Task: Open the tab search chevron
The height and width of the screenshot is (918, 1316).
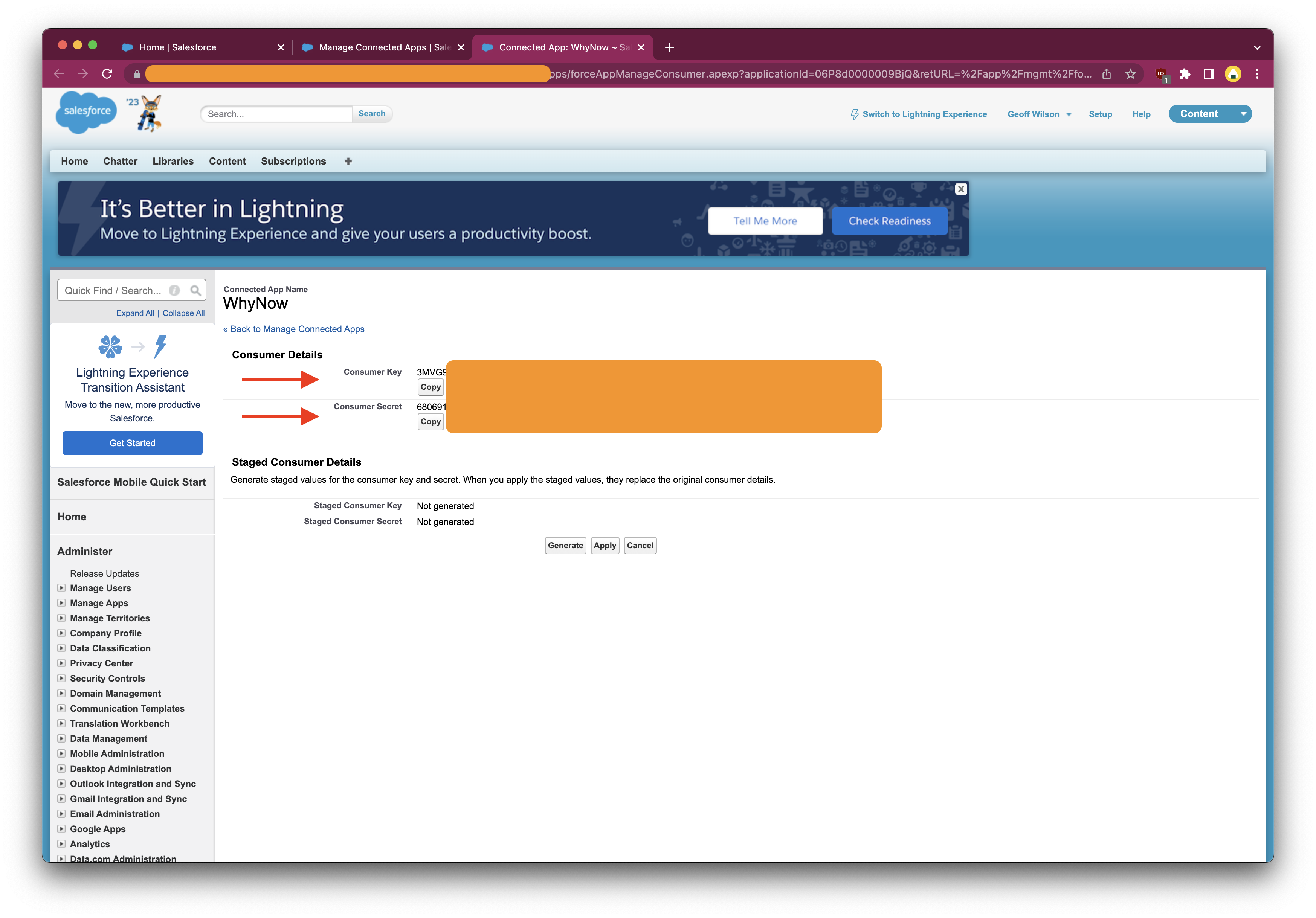Action: 1257,47
